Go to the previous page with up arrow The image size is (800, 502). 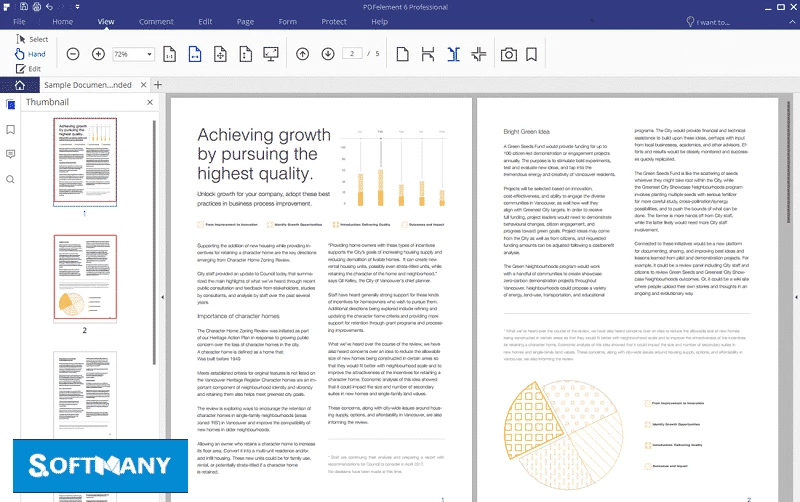click(x=303, y=54)
